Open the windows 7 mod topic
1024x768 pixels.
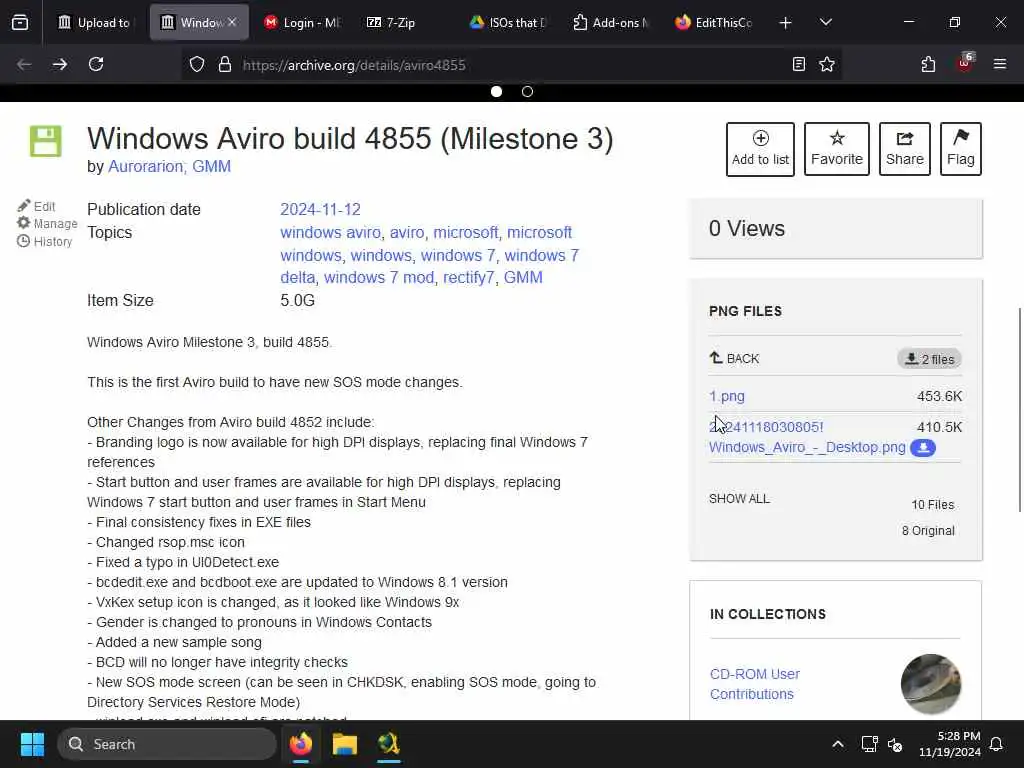pos(379,278)
